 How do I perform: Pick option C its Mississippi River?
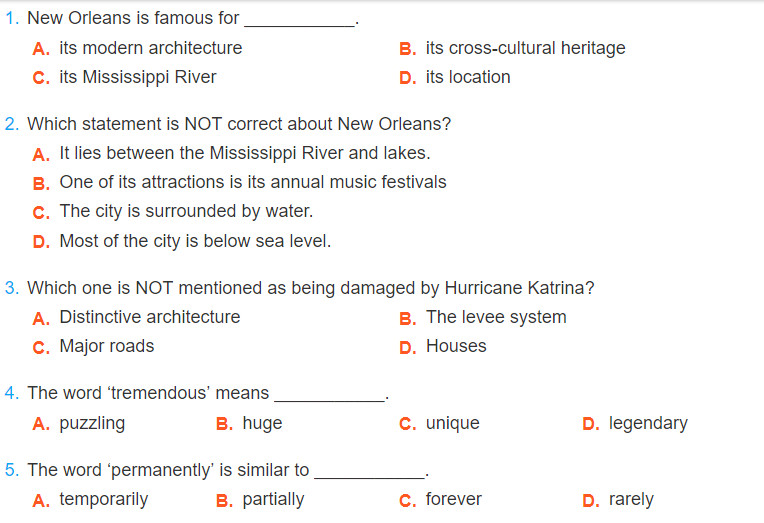coord(125,77)
